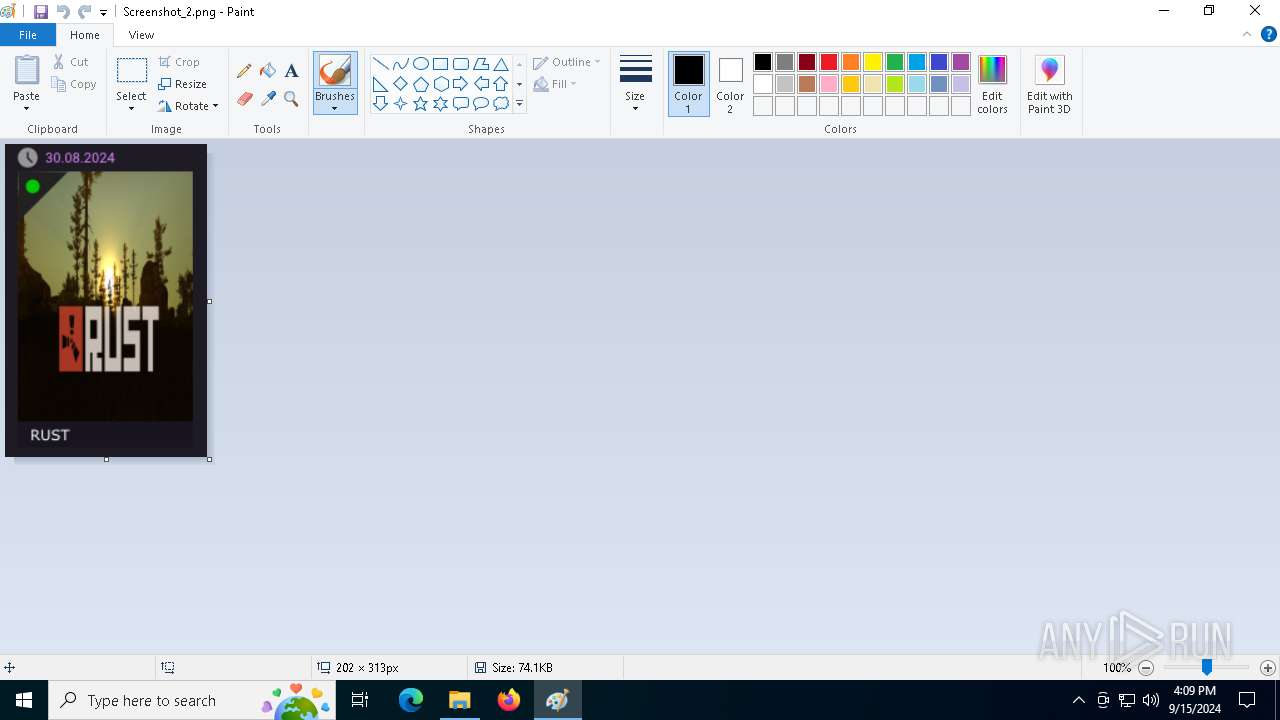Image resolution: width=1280 pixels, height=720 pixels.
Task: Pick the Rounded rectangle shape
Action: [x=461, y=64]
